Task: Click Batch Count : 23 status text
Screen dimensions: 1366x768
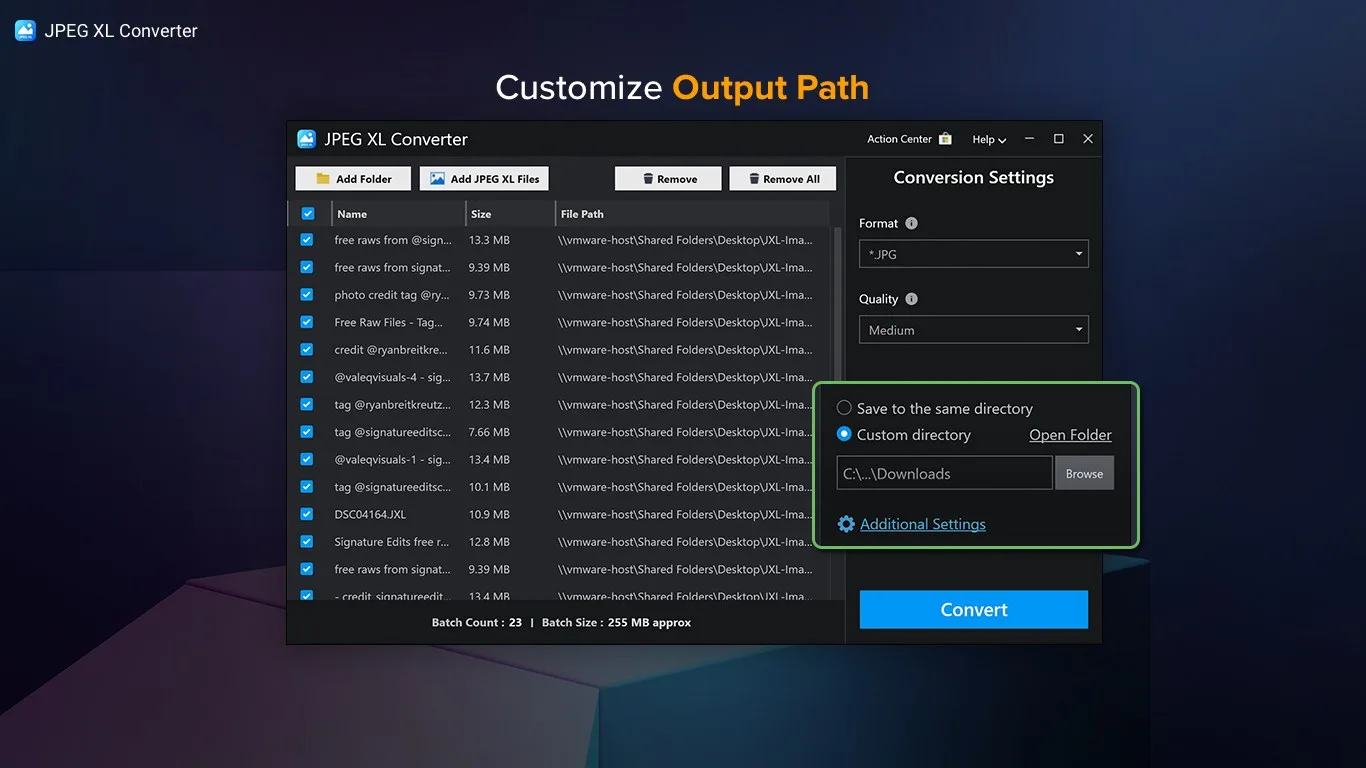Action: [x=477, y=622]
